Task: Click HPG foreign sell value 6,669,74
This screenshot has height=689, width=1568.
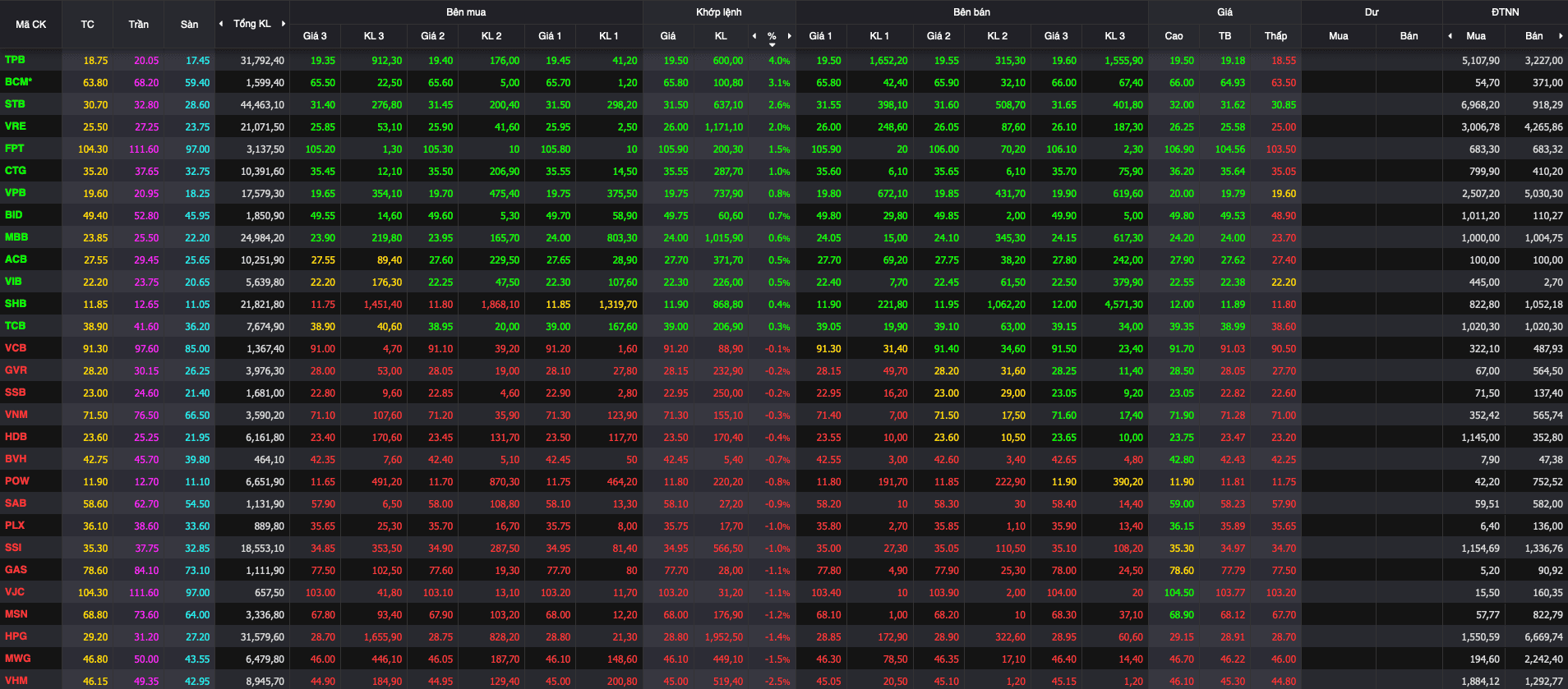Action: coord(1543,637)
